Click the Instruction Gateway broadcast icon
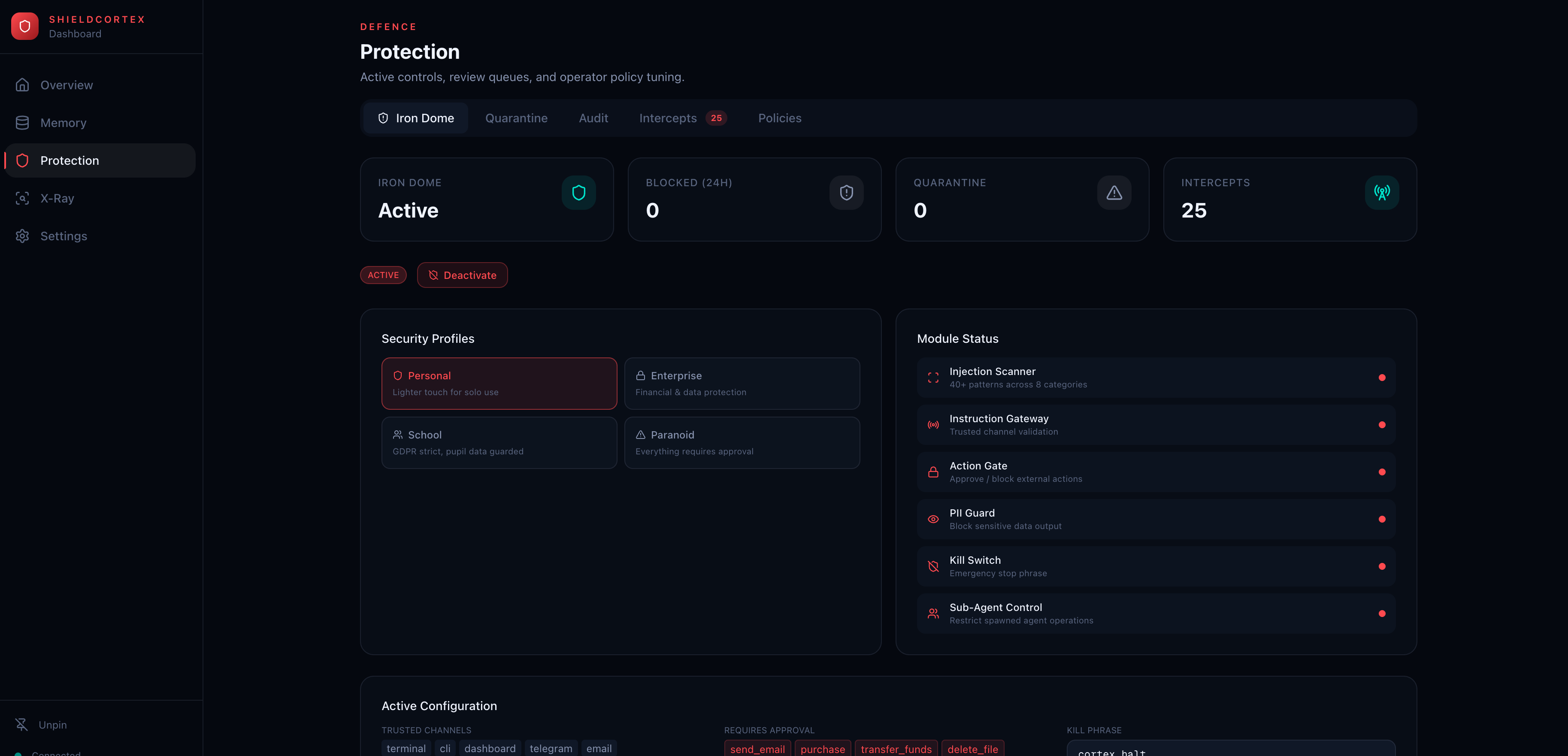The width and height of the screenshot is (1568, 756). [x=933, y=425]
